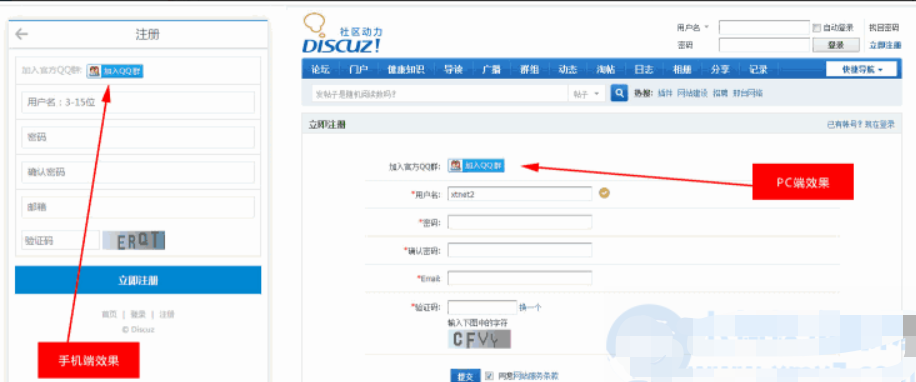The width and height of the screenshot is (916, 382).
Task: Click the 网站建设 hot search link
Action: click(692, 93)
